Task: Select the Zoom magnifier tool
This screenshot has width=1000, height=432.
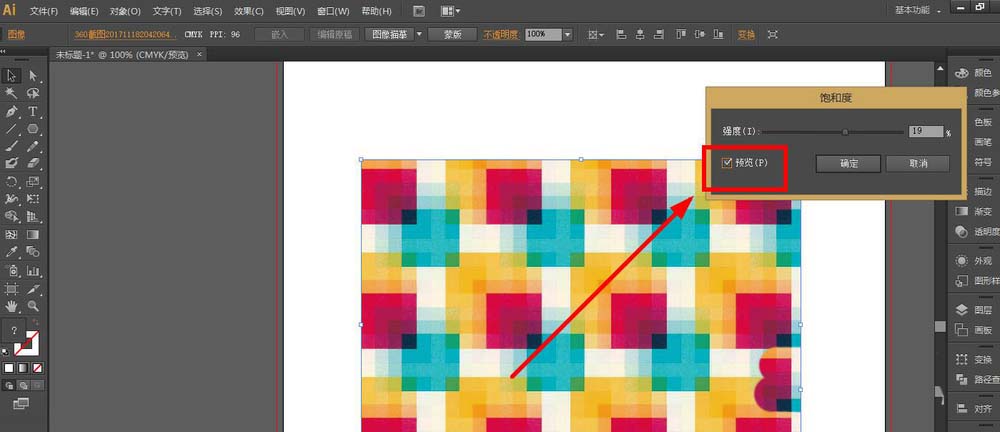Action: click(33, 306)
